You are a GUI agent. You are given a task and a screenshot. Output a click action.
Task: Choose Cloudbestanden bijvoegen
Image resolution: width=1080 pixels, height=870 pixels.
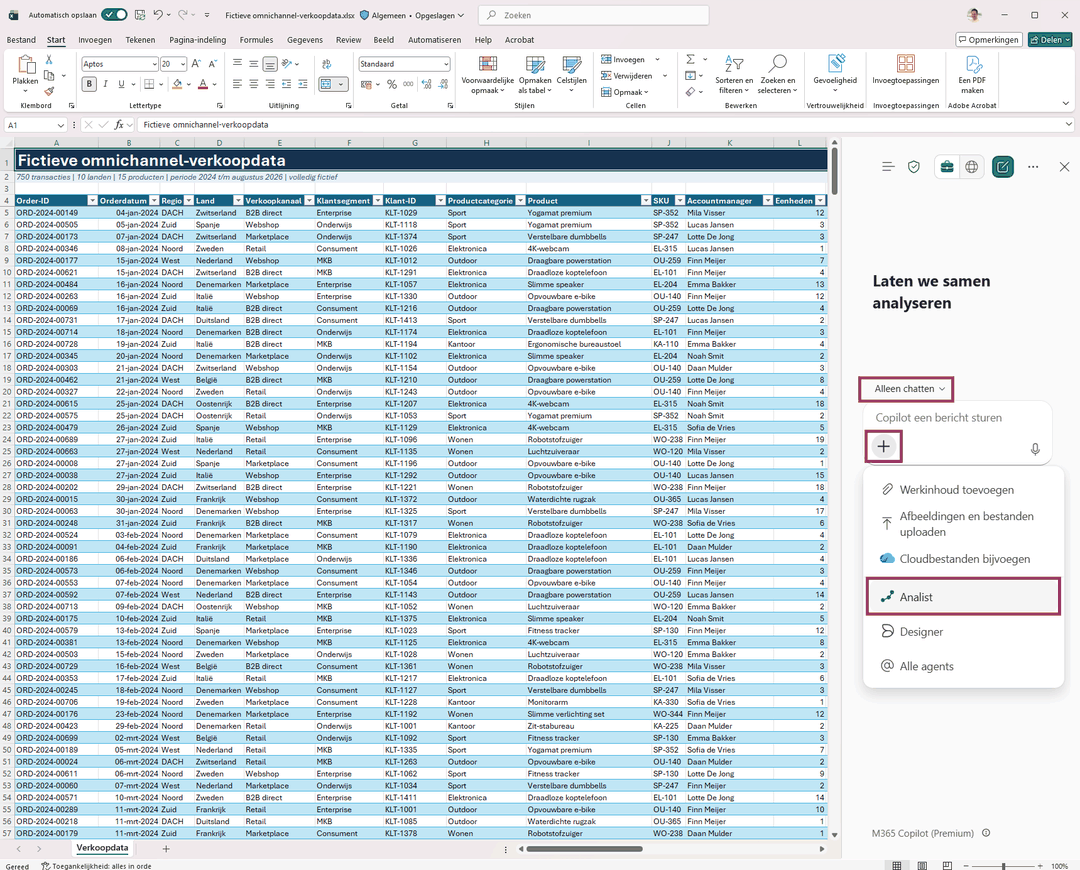pyautogui.click(x=963, y=559)
